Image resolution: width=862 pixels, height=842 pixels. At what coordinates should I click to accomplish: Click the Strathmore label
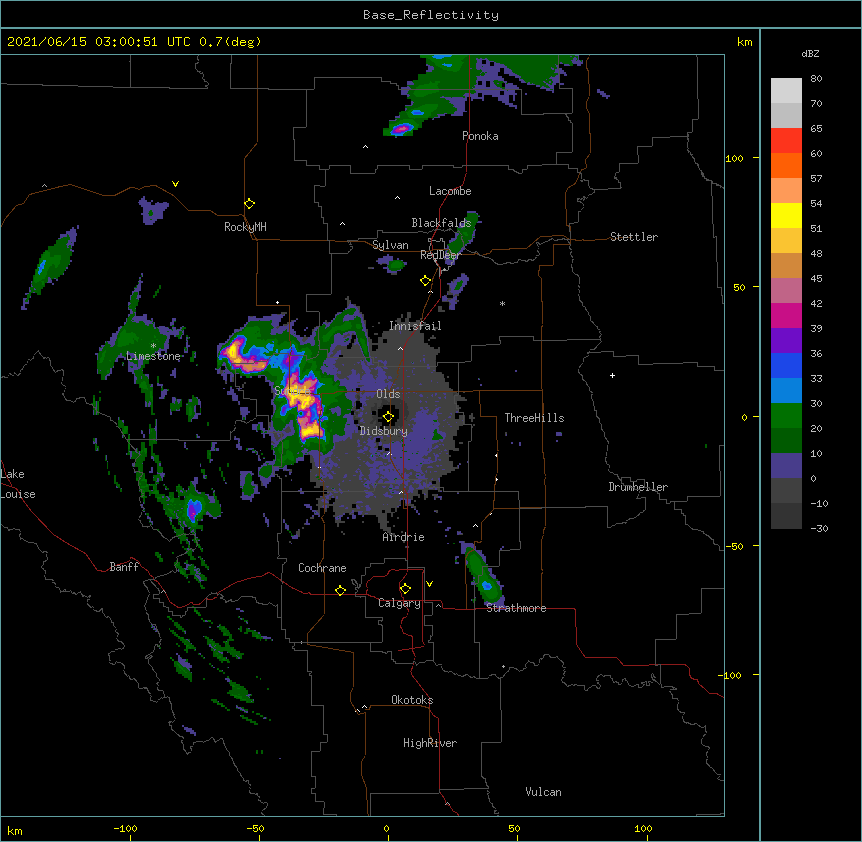(x=516, y=608)
